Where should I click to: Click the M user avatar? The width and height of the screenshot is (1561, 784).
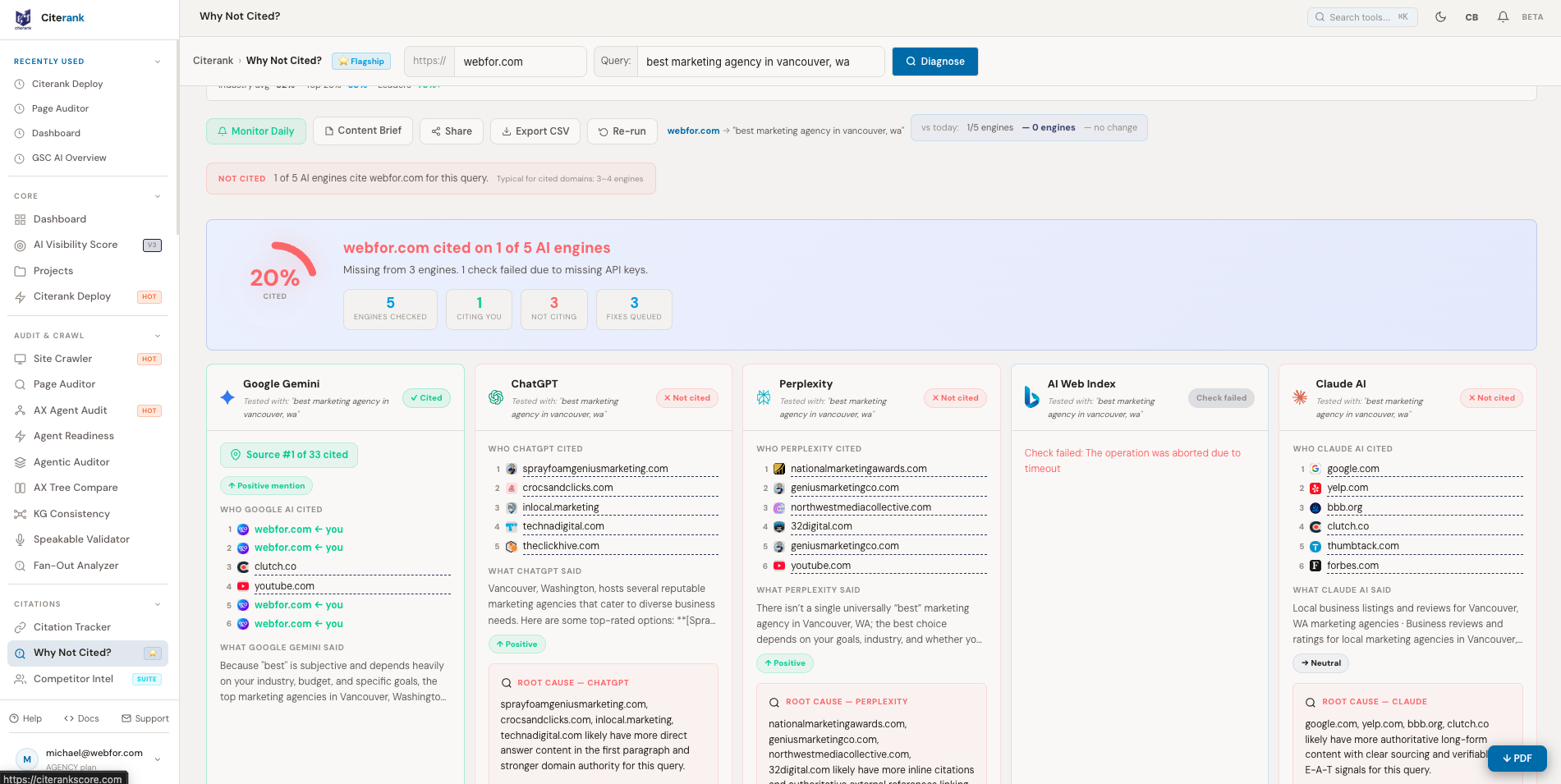pyautogui.click(x=27, y=759)
